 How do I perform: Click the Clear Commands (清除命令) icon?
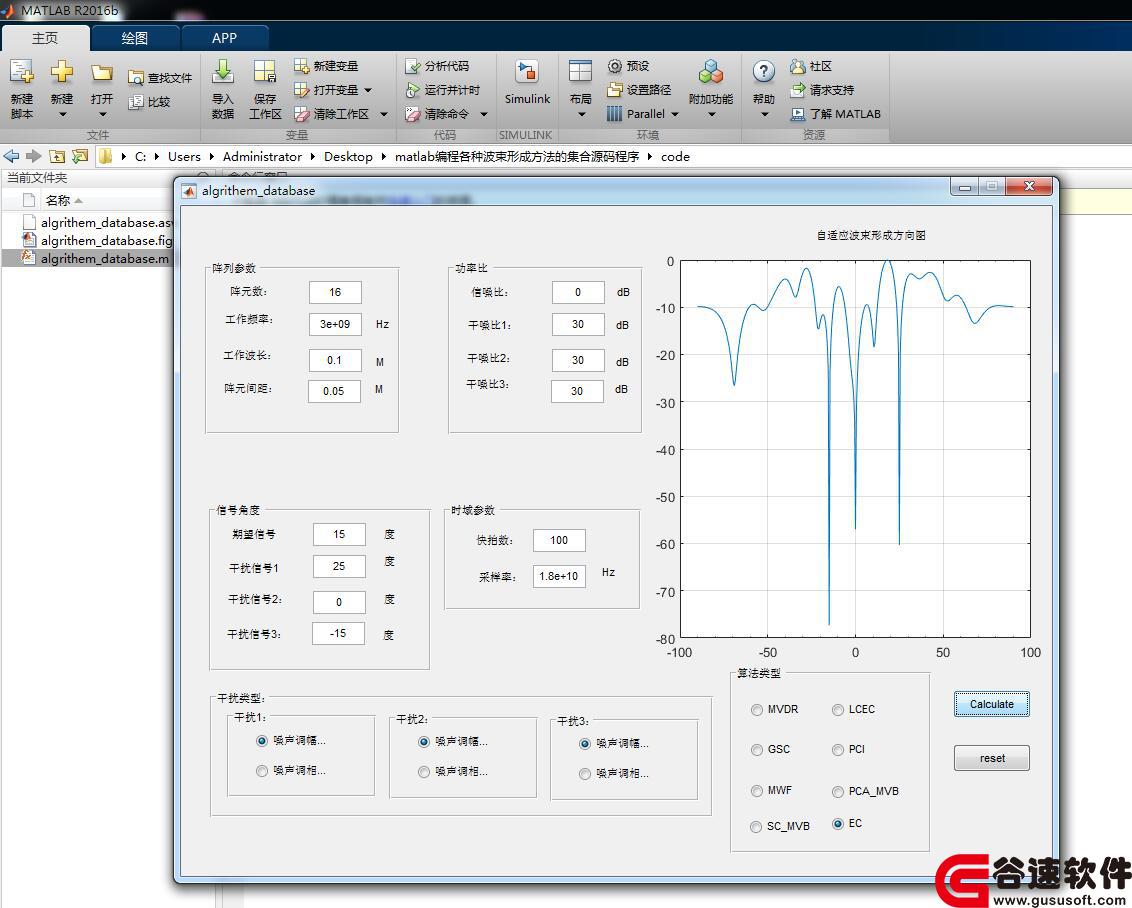[412, 113]
